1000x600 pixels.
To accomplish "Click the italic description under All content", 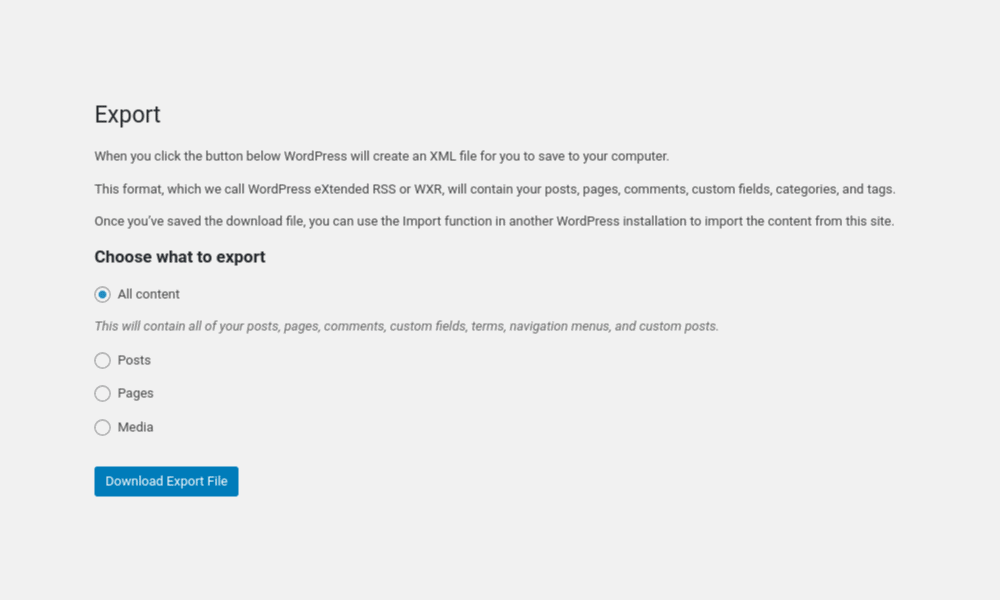I will pos(405,326).
